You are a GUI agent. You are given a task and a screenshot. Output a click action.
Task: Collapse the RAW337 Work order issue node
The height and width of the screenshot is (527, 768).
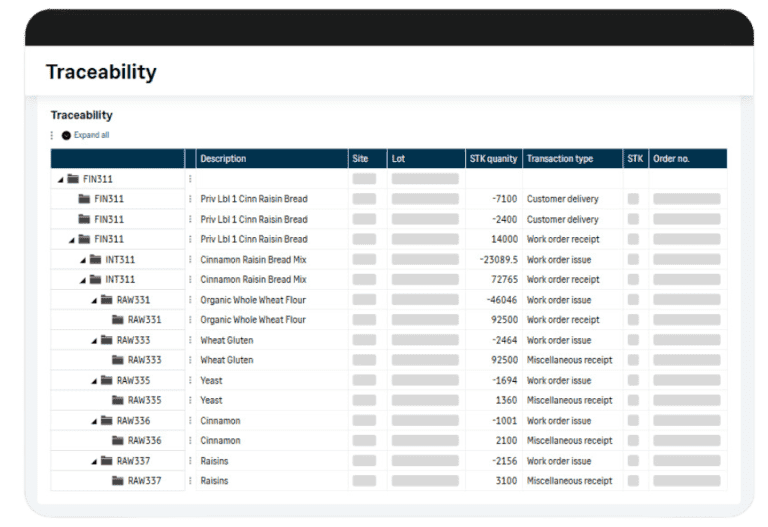point(95,461)
